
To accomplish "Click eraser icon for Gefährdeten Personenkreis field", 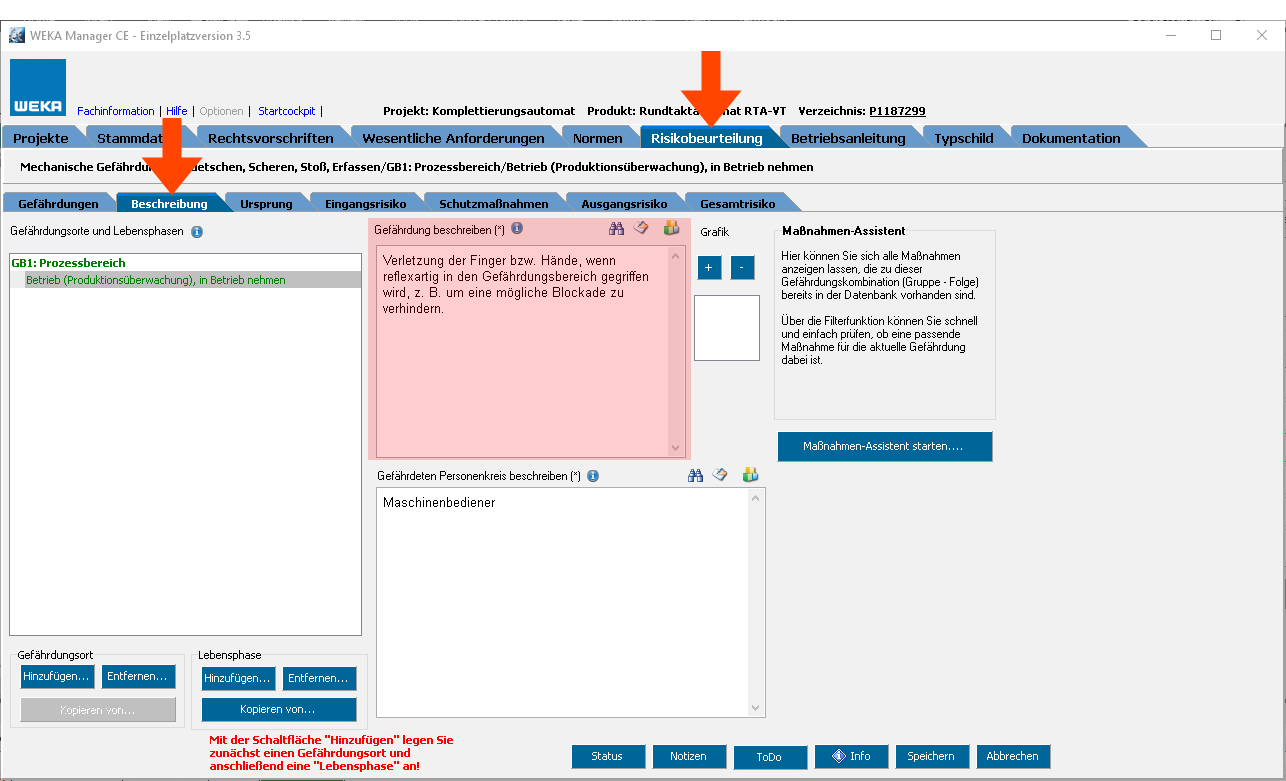I will (x=720, y=476).
